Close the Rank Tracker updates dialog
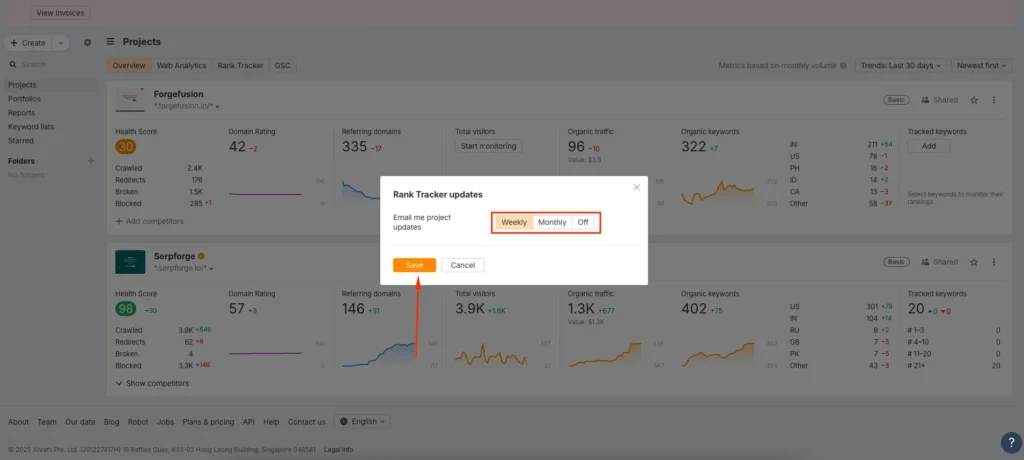Viewport: 1024px width, 460px height. tap(637, 188)
